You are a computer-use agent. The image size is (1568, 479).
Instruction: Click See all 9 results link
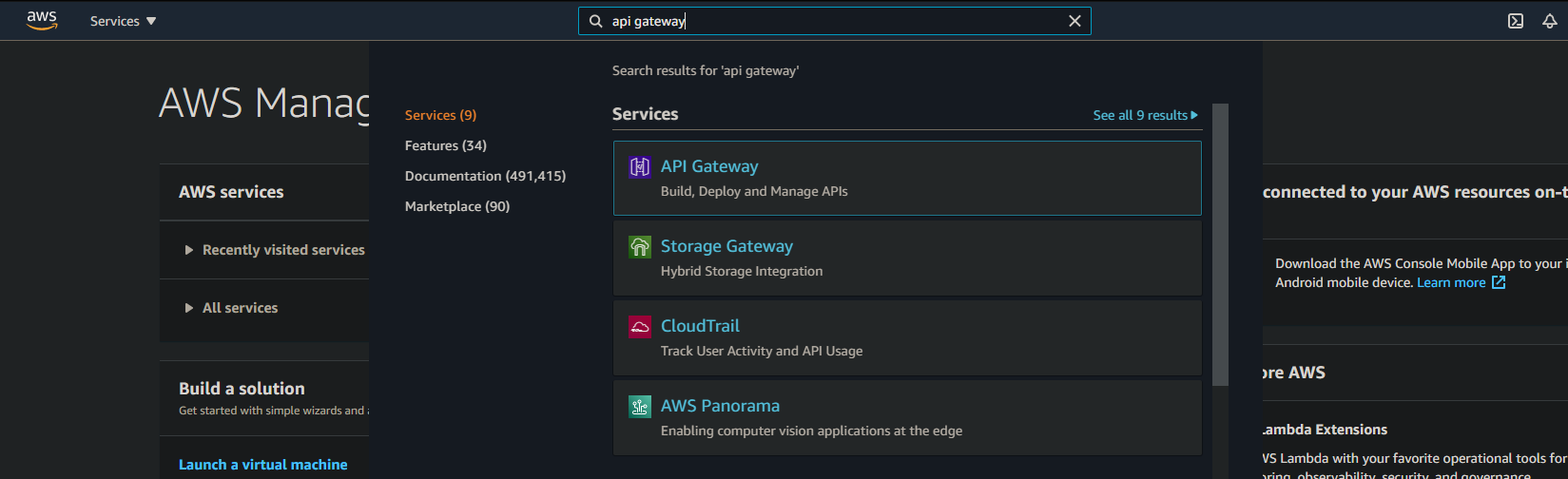1145,115
